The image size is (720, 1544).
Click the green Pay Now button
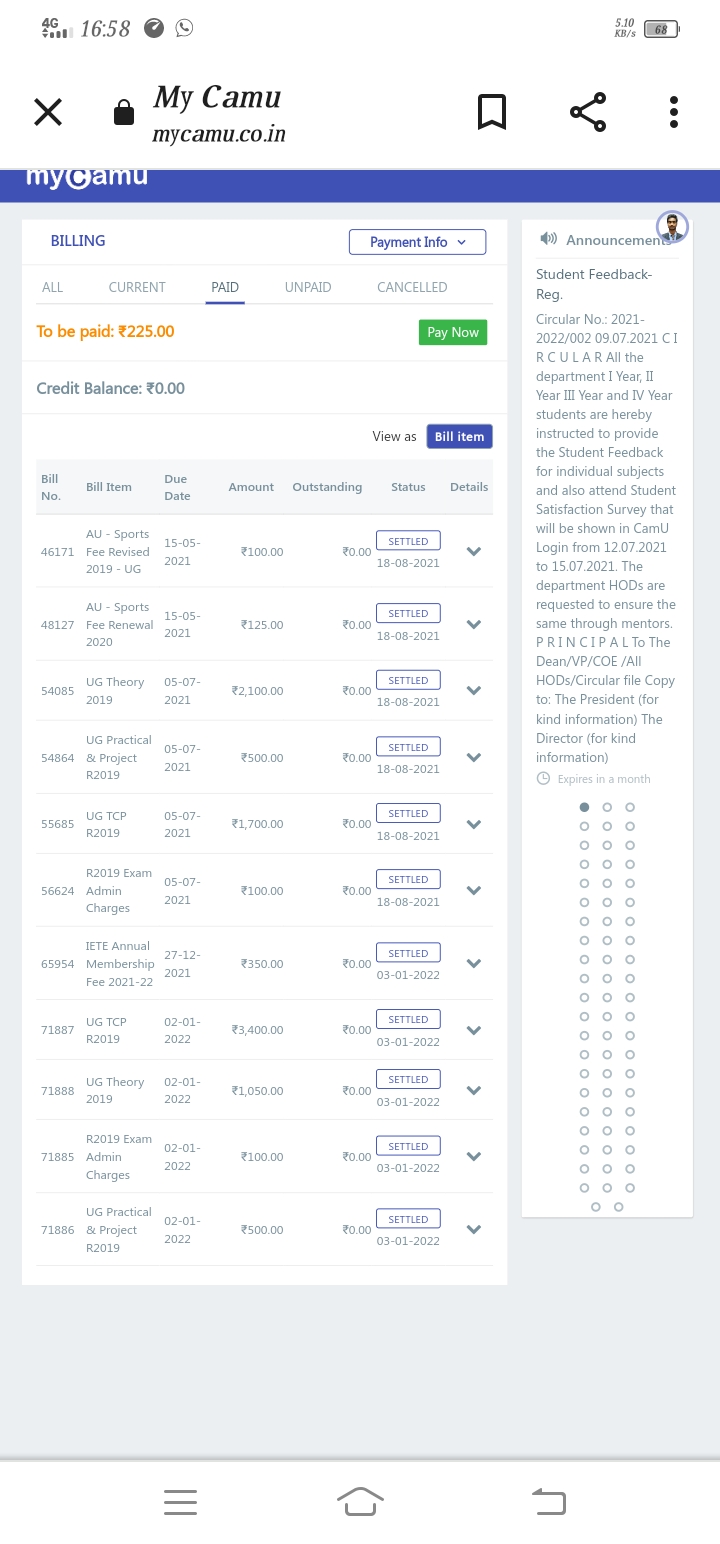[x=452, y=332]
